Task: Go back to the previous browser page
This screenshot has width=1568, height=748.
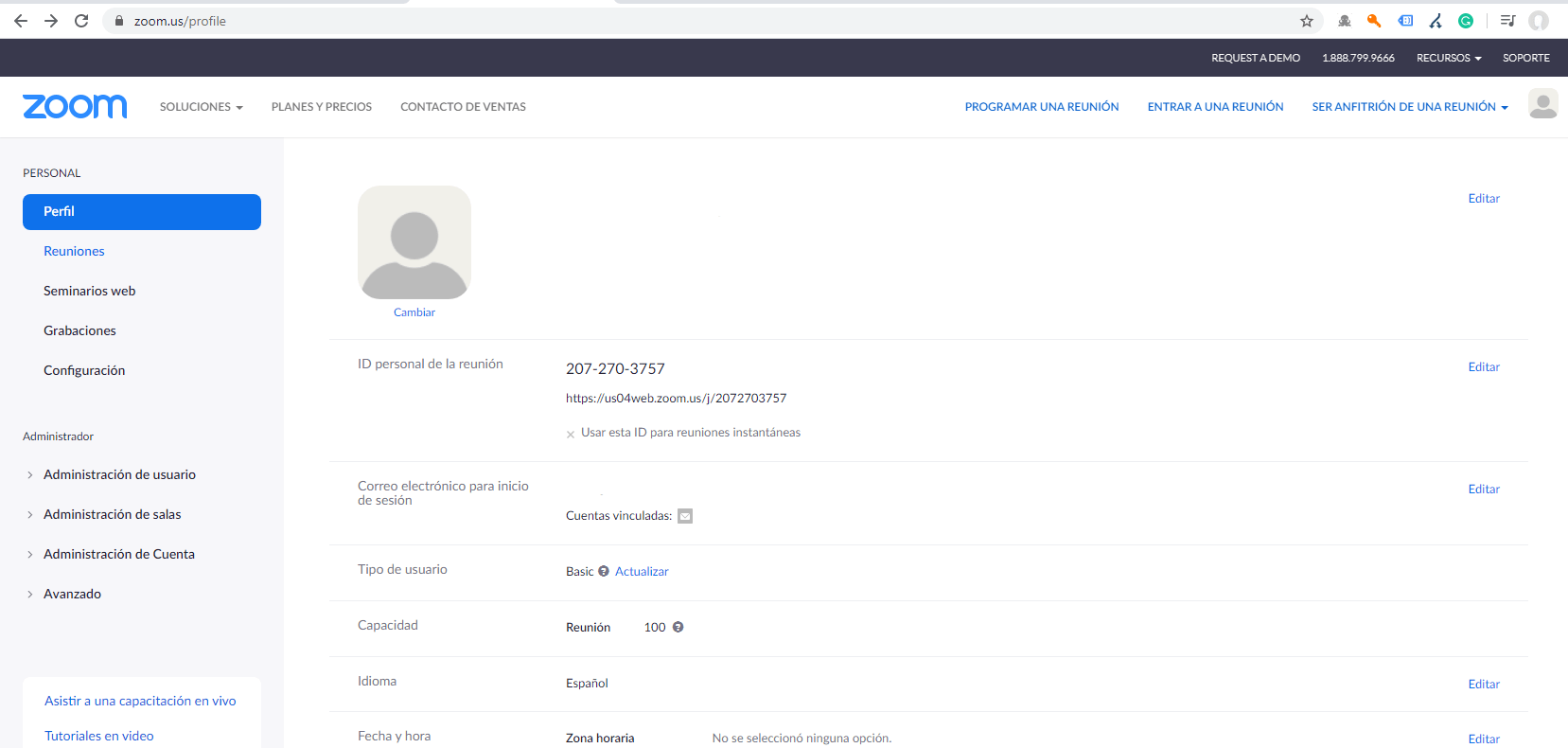Action: coord(21,21)
